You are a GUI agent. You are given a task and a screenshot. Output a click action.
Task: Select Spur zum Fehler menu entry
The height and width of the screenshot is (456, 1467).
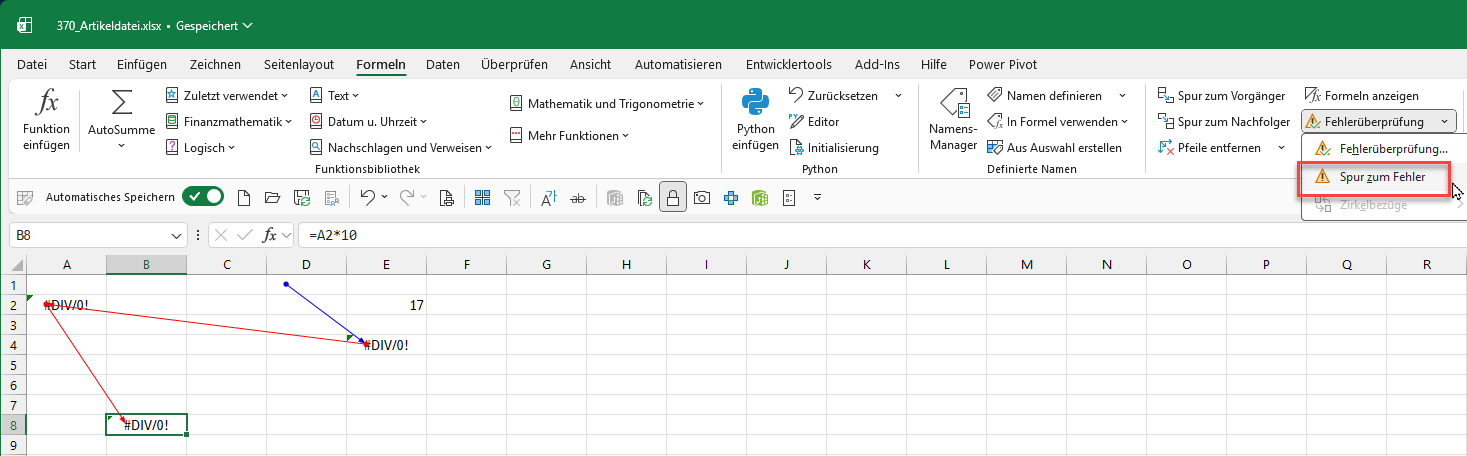[x=1374, y=177]
